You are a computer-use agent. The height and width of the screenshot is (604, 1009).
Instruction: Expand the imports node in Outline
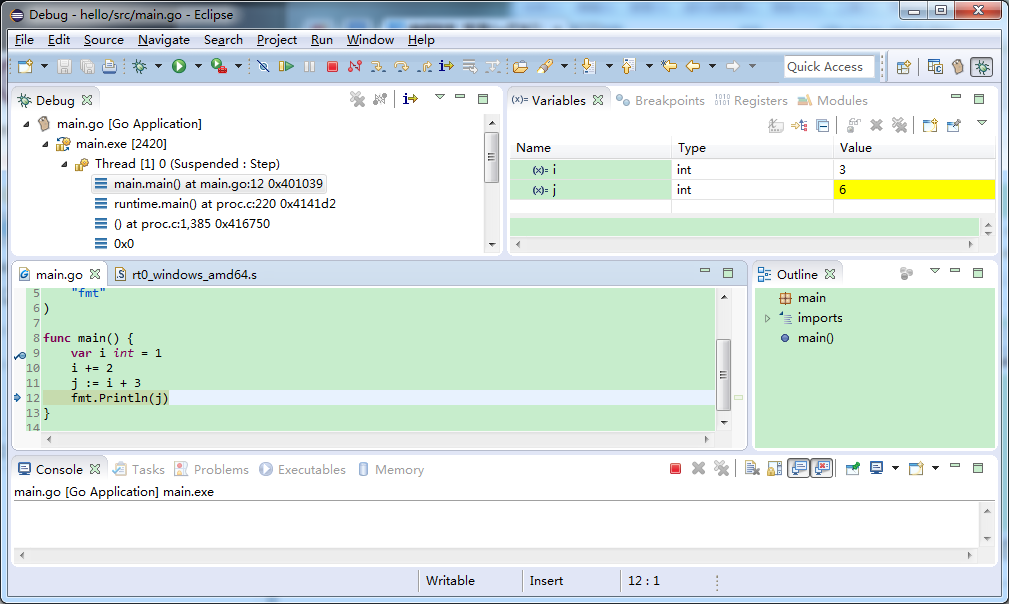[x=767, y=318]
